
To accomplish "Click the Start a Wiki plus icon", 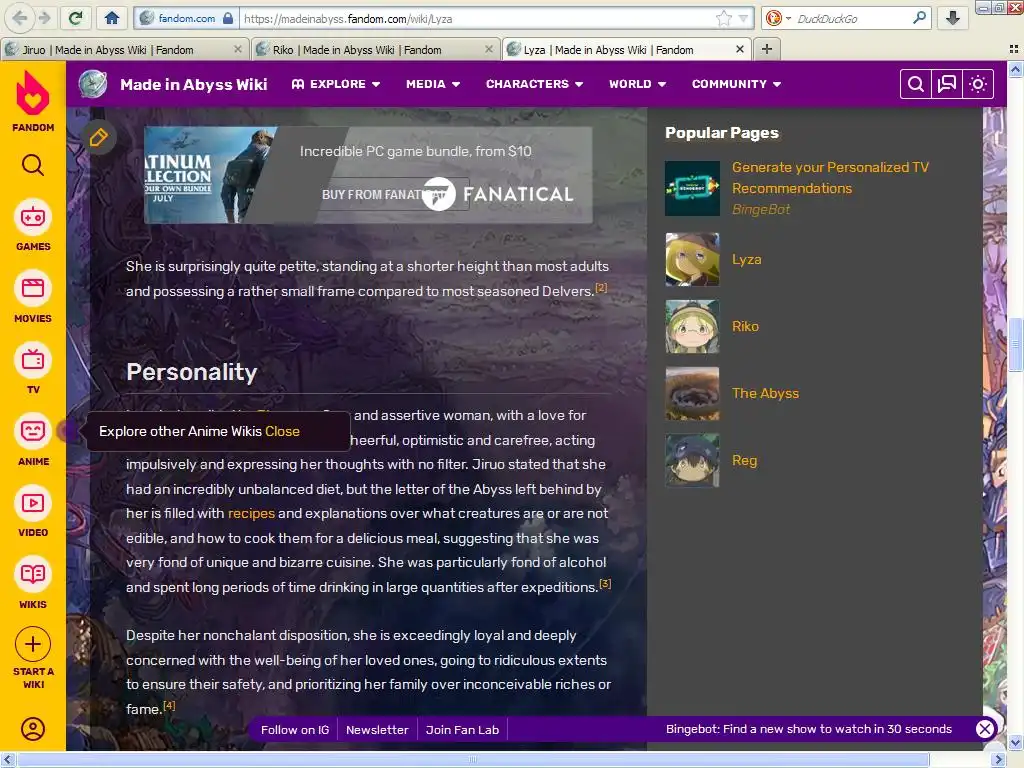I will [33, 645].
